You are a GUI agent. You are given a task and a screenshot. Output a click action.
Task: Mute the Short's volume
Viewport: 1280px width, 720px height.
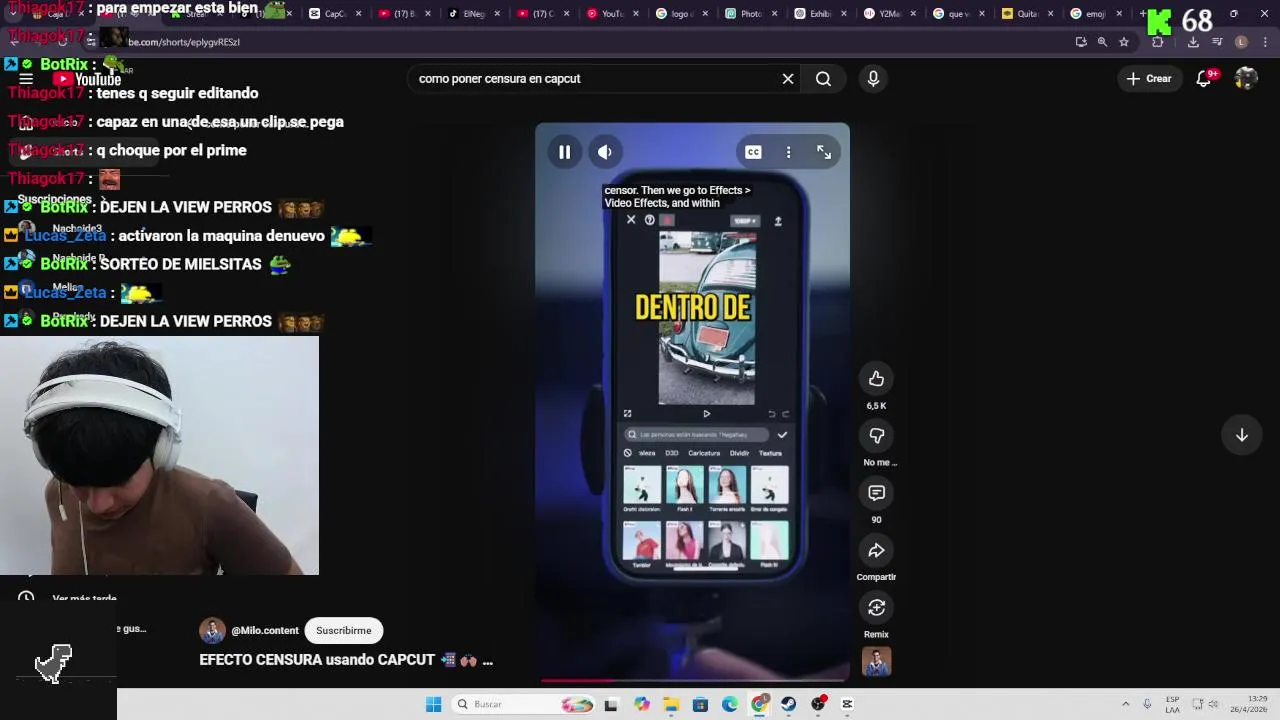pyautogui.click(x=605, y=152)
